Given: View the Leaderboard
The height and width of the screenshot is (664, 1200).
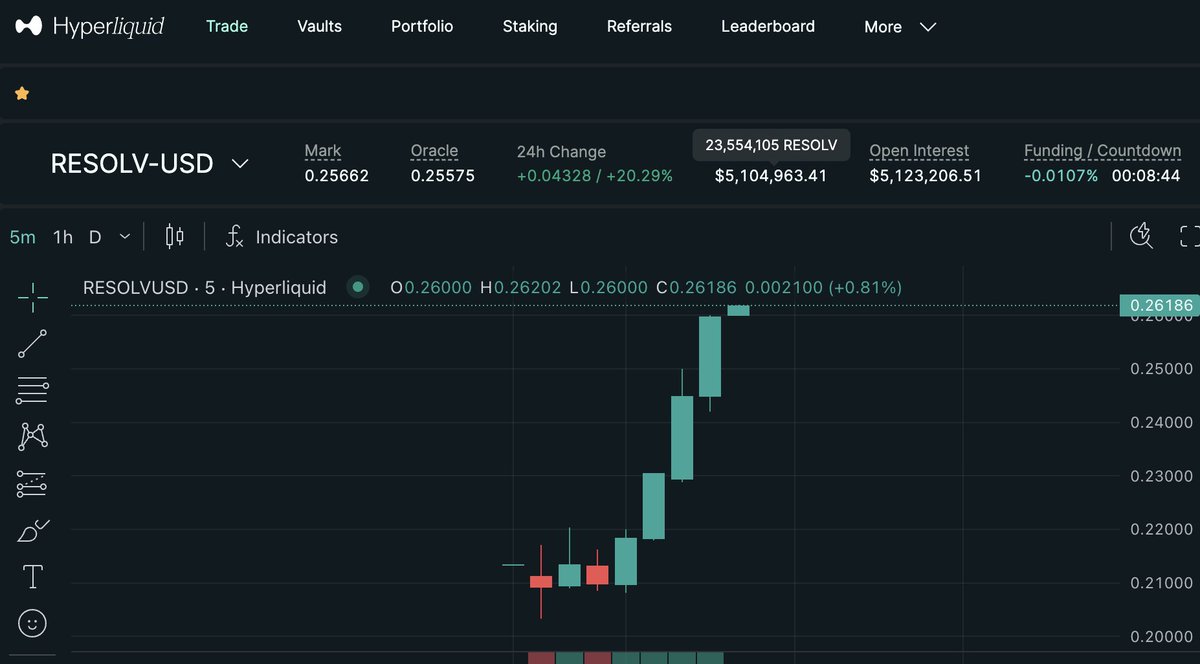Looking at the screenshot, I should click(x=768, y=26).
